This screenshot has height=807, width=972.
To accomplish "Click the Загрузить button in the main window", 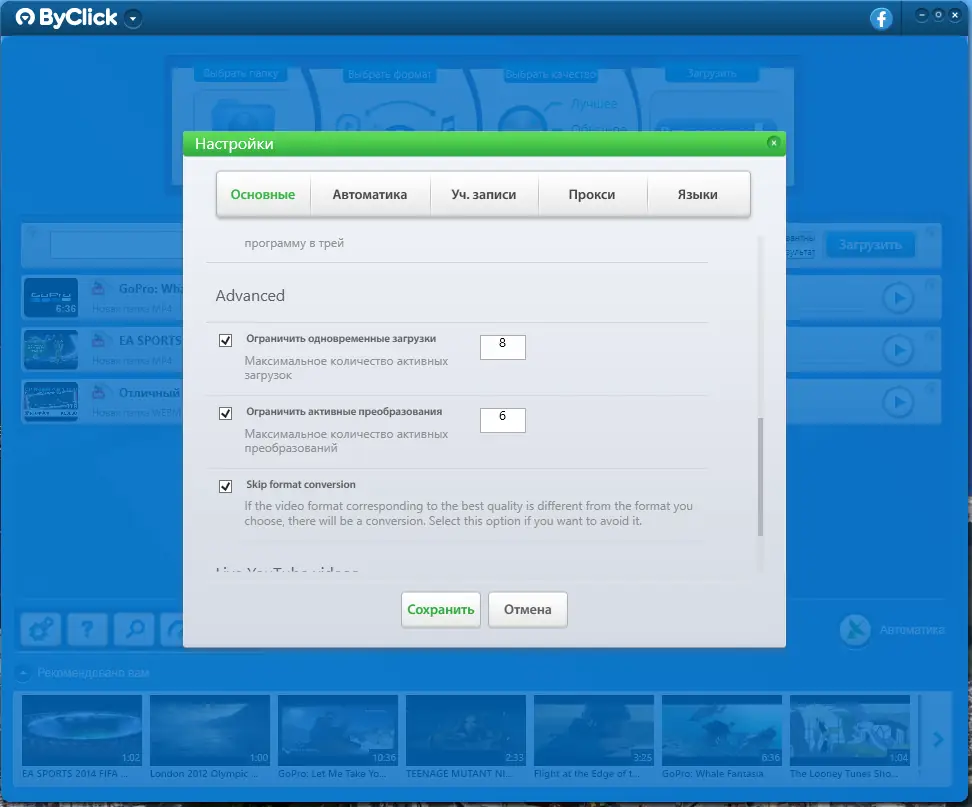I will point(870,245).
